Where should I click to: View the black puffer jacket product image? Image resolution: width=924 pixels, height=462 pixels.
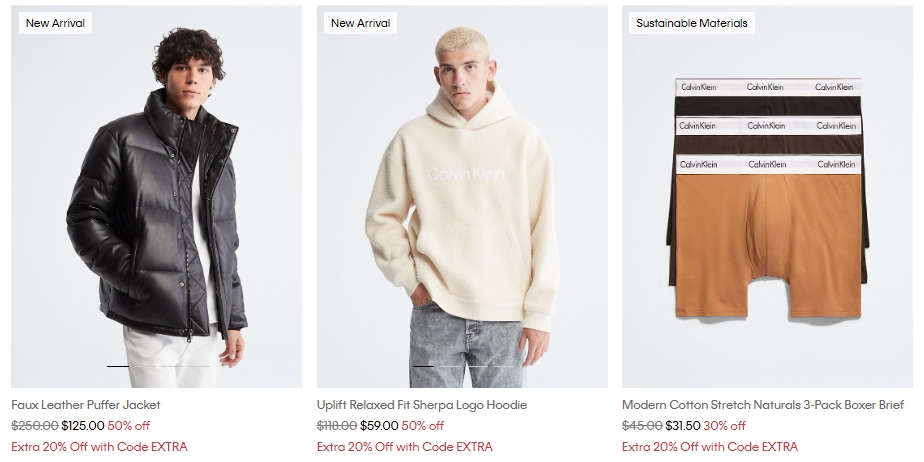click(156, 197)
